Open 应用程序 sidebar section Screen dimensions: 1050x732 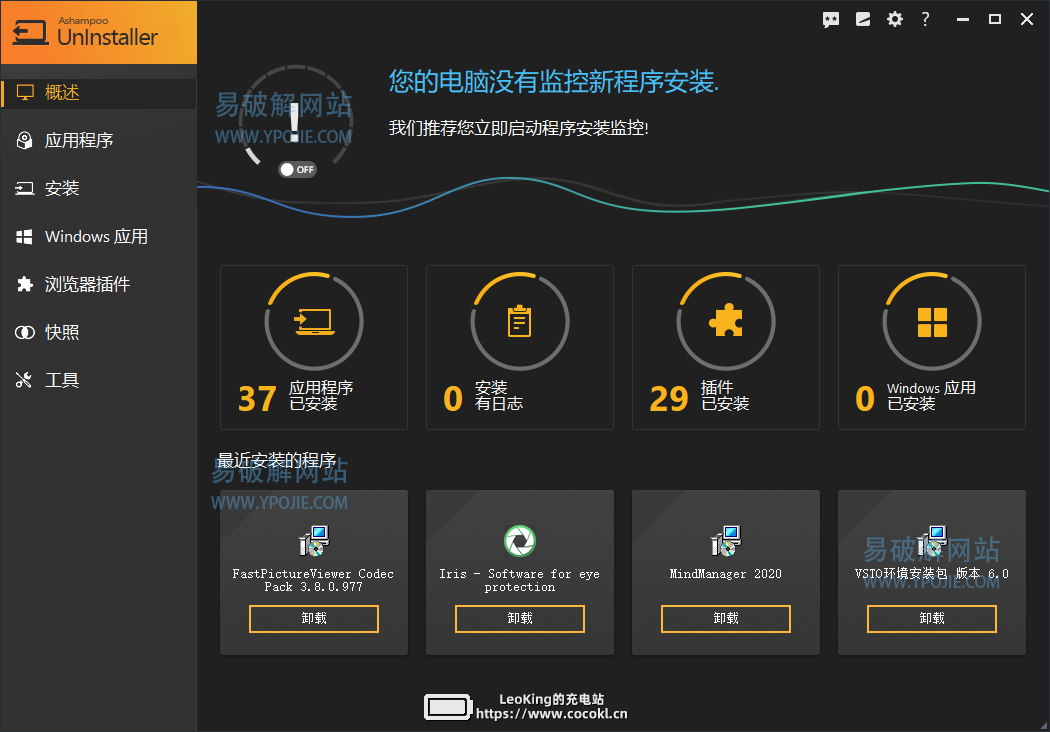pyautogui.click(x=98, y=141)
